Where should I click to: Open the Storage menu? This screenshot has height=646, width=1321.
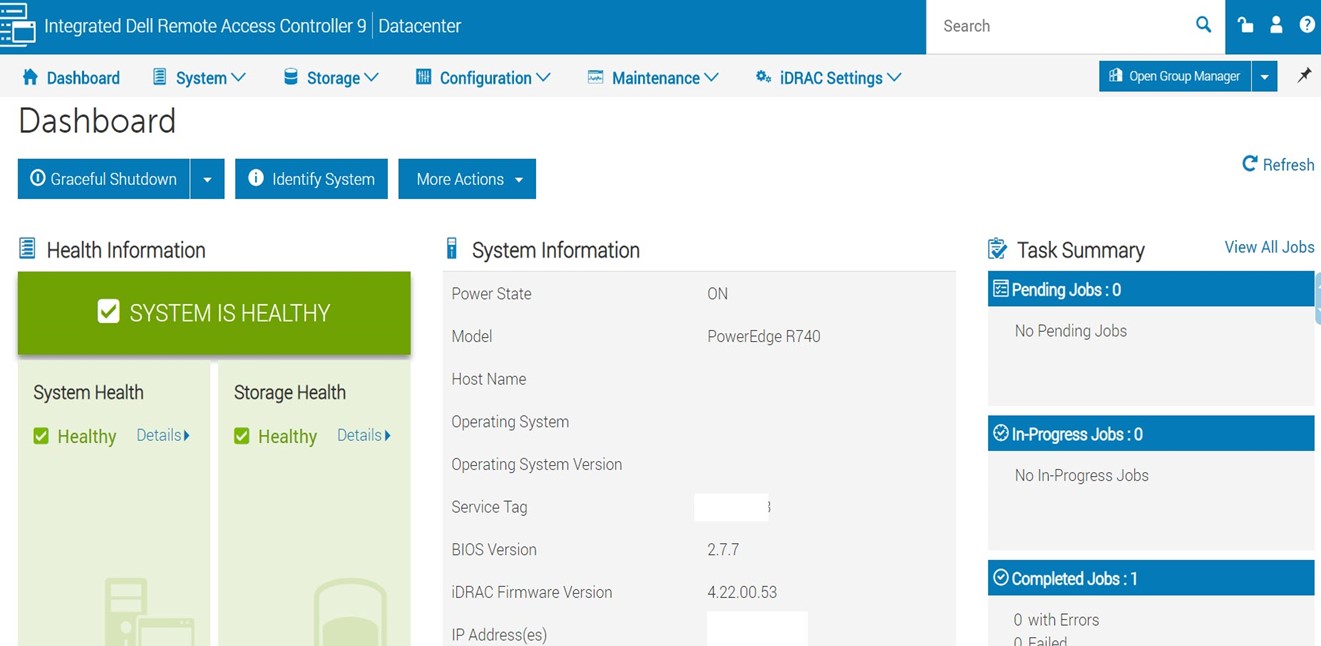coord(331,77)
